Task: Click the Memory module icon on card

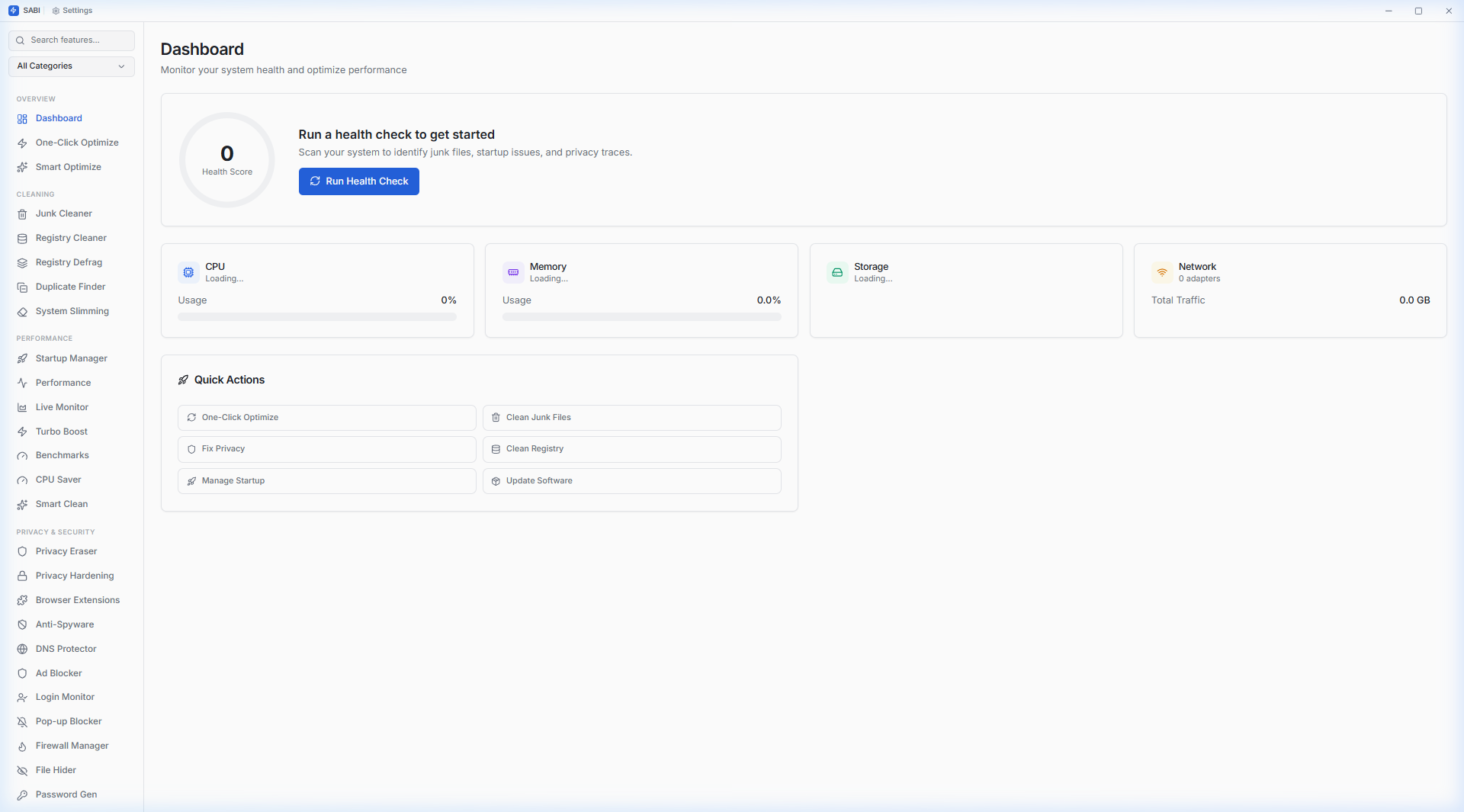Action: pyautogui.click(x=513, y=272)
